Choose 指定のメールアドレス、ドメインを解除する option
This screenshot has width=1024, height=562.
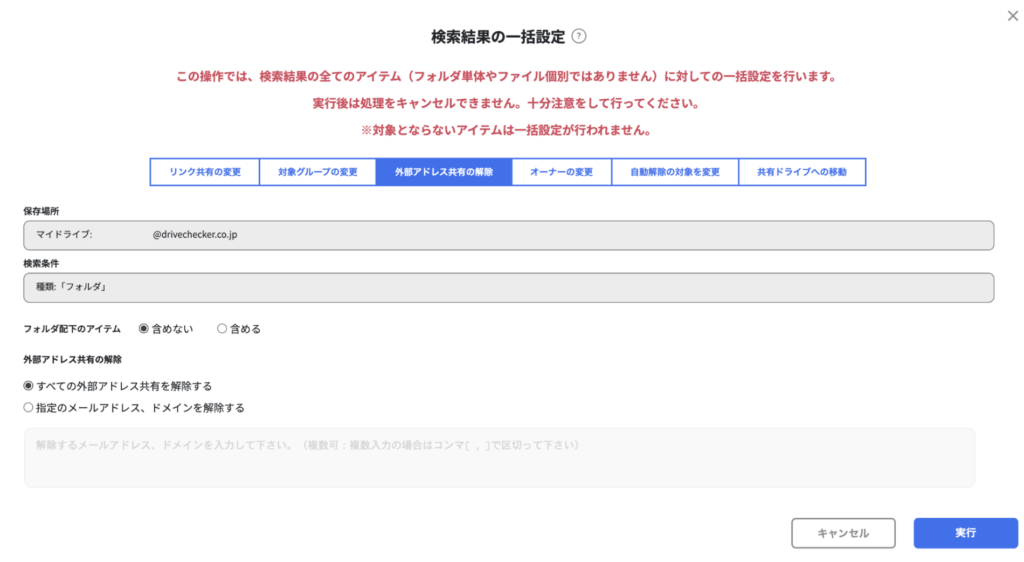click(28, 408)
